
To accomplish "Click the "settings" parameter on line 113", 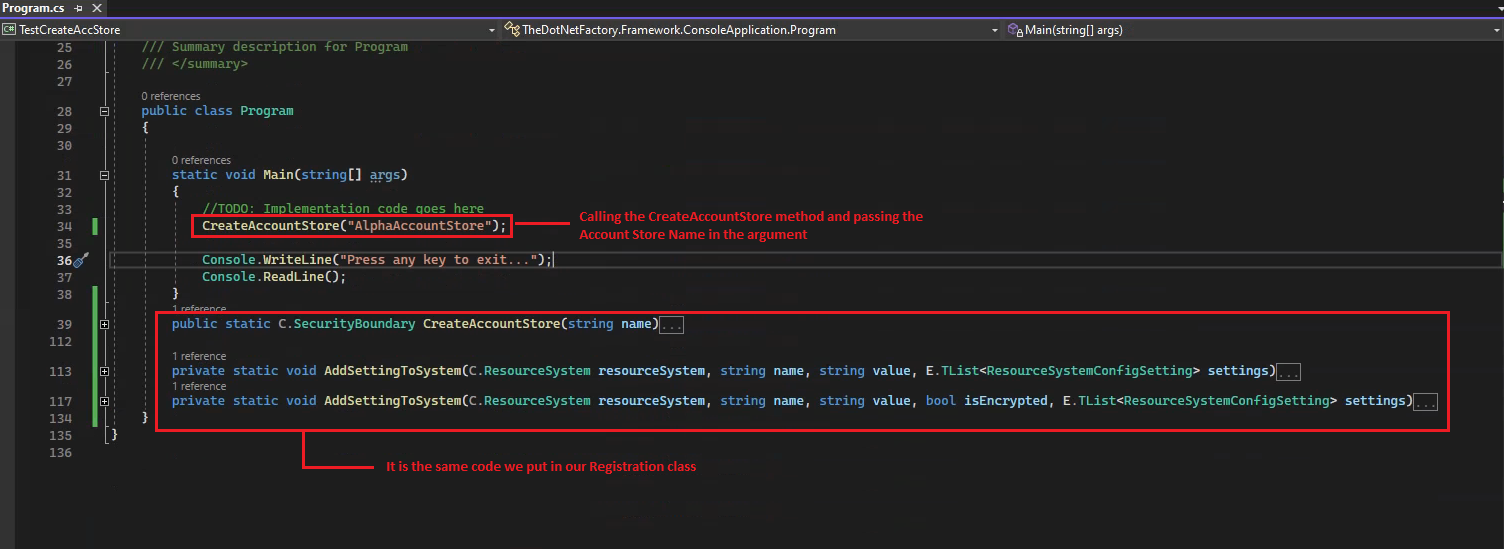I will coord(1238,371).
